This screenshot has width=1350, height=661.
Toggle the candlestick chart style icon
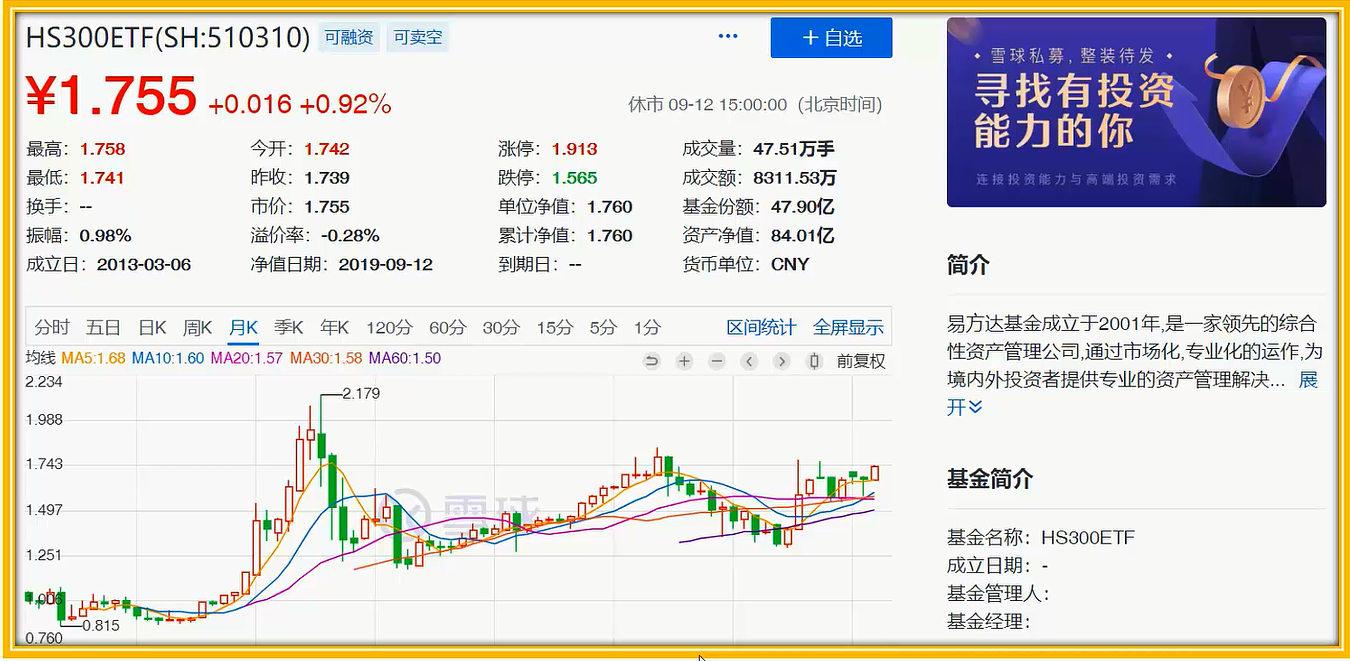[815, 361]
